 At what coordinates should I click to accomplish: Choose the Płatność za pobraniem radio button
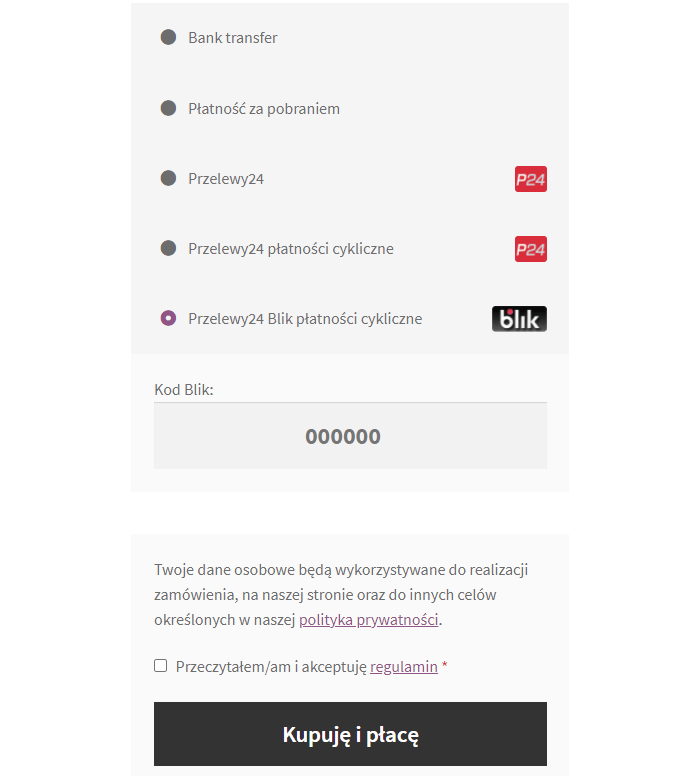coord(168,108)
